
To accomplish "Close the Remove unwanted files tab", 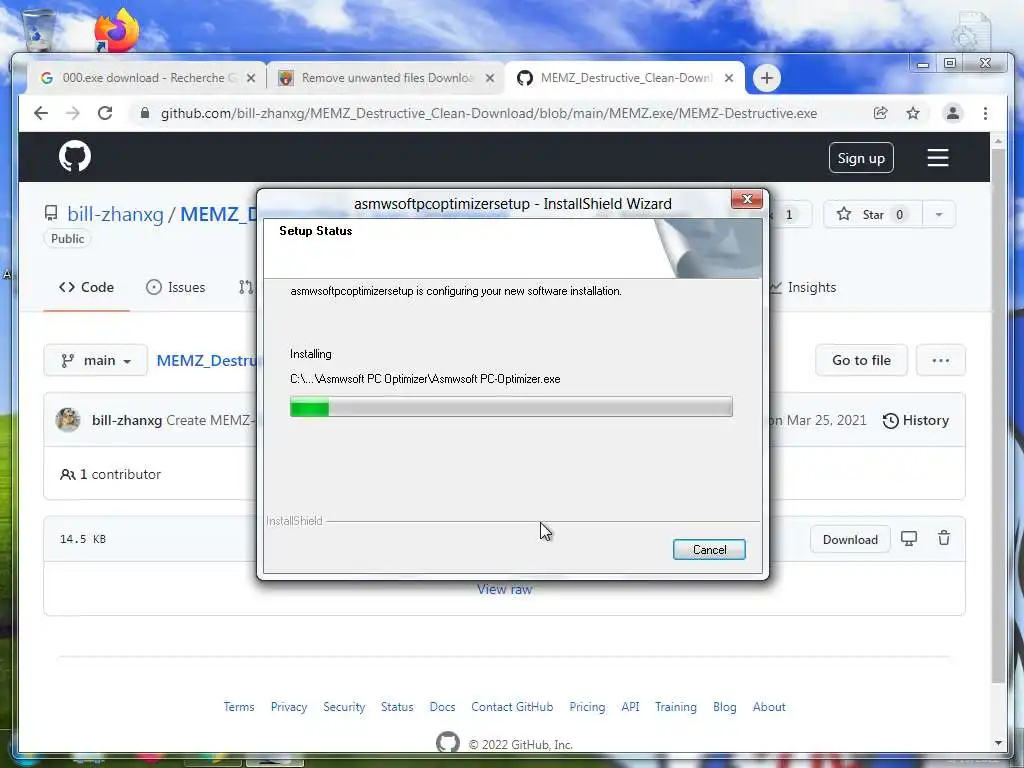I will (490, 78).
